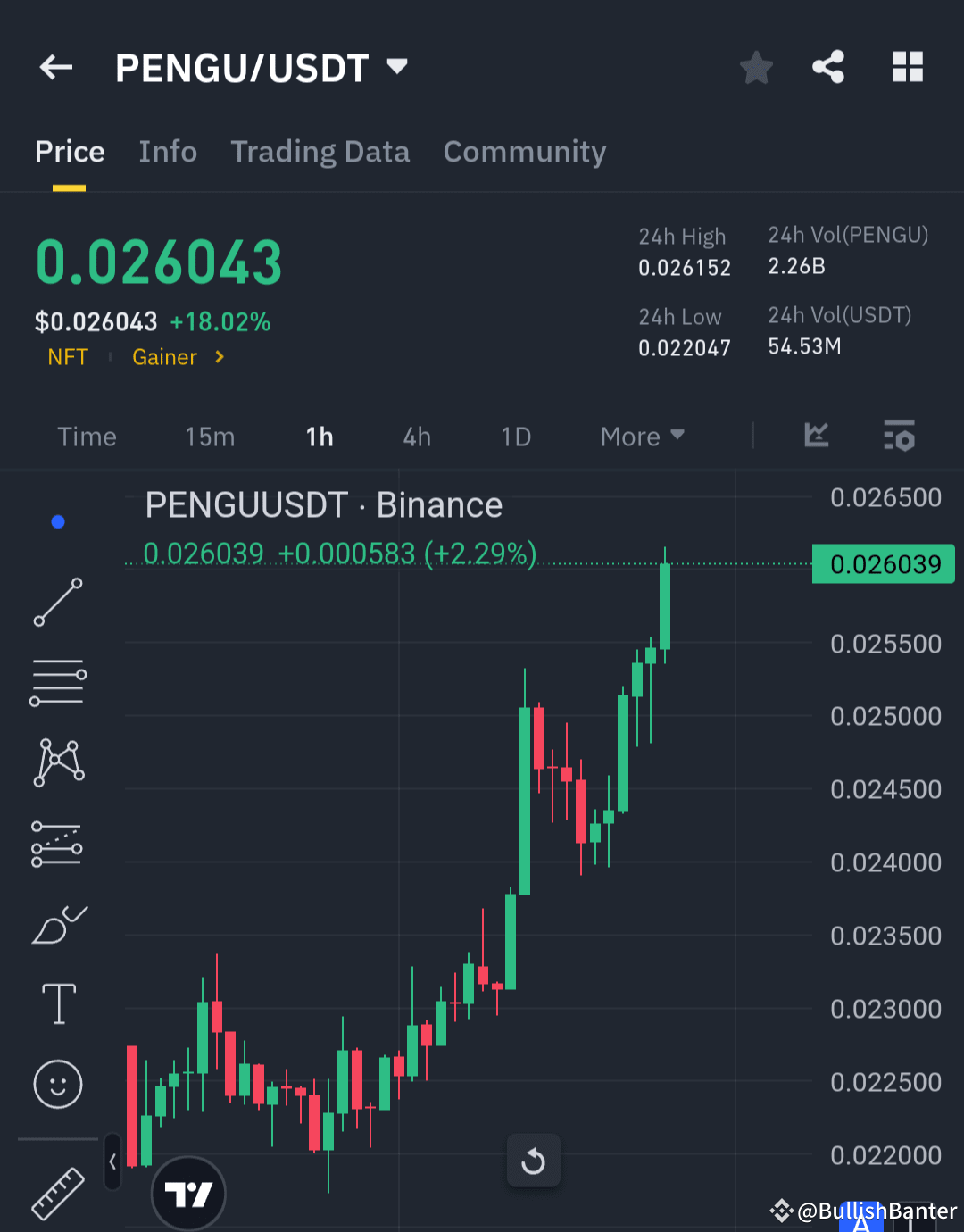Select the trend line drawing tool

point(57,603)
